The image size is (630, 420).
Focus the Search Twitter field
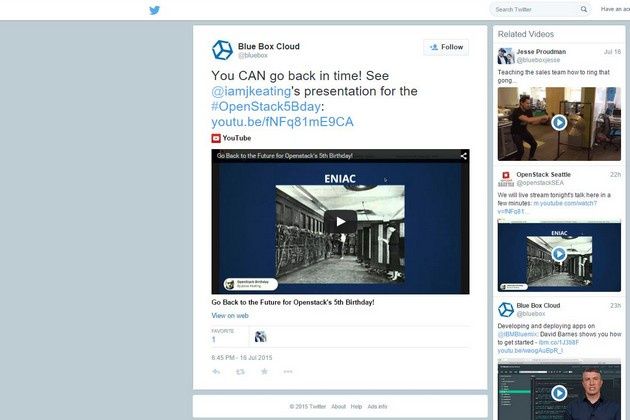click(540, 9)
